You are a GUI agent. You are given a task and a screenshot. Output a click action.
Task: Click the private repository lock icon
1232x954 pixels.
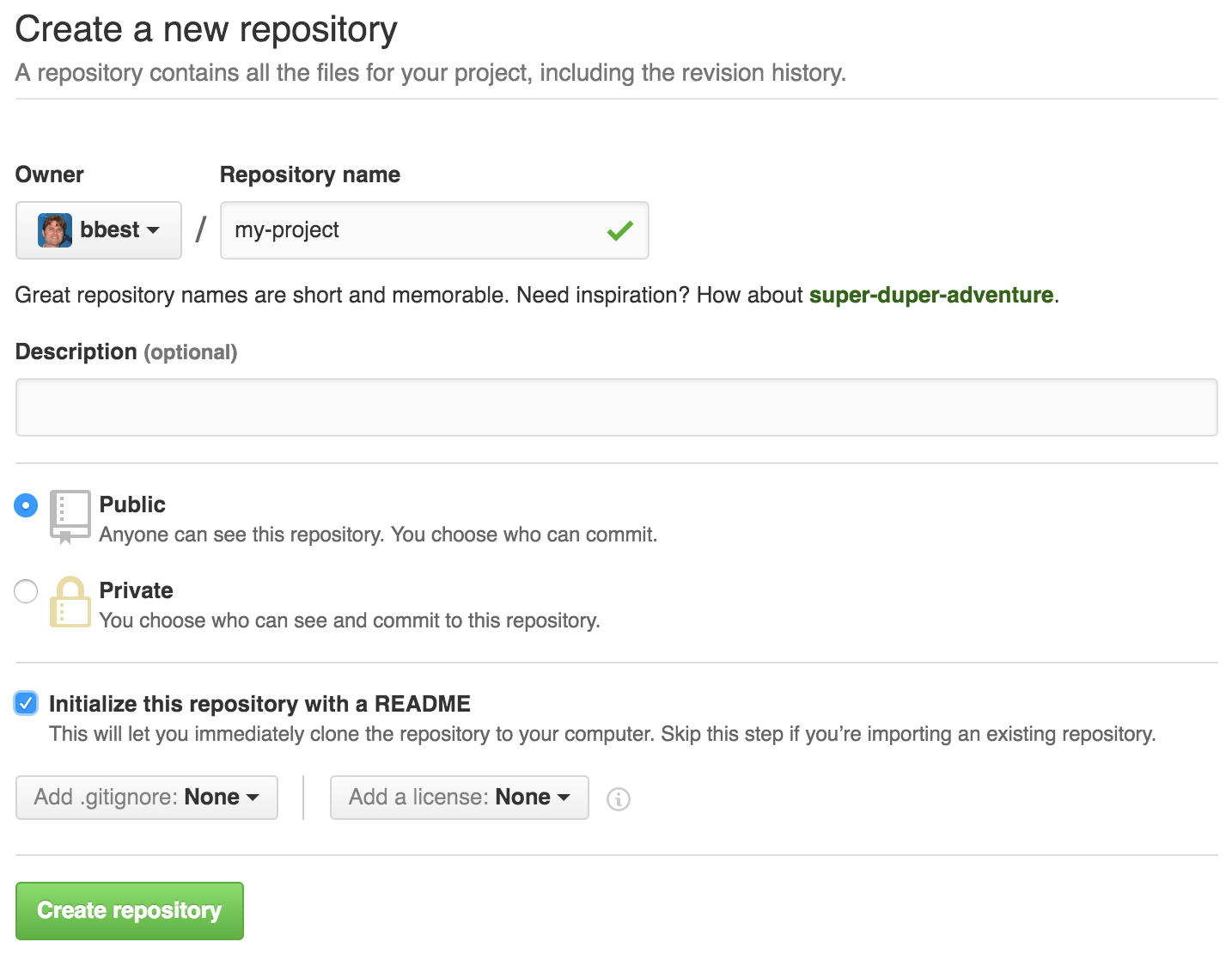70,602
